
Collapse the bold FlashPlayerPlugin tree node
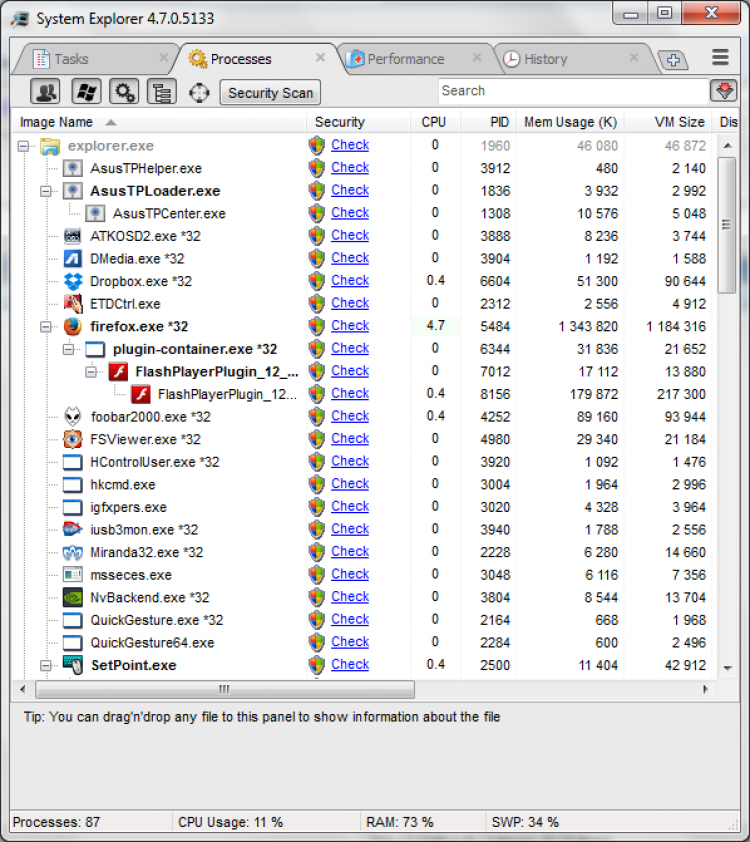[91, 372]
